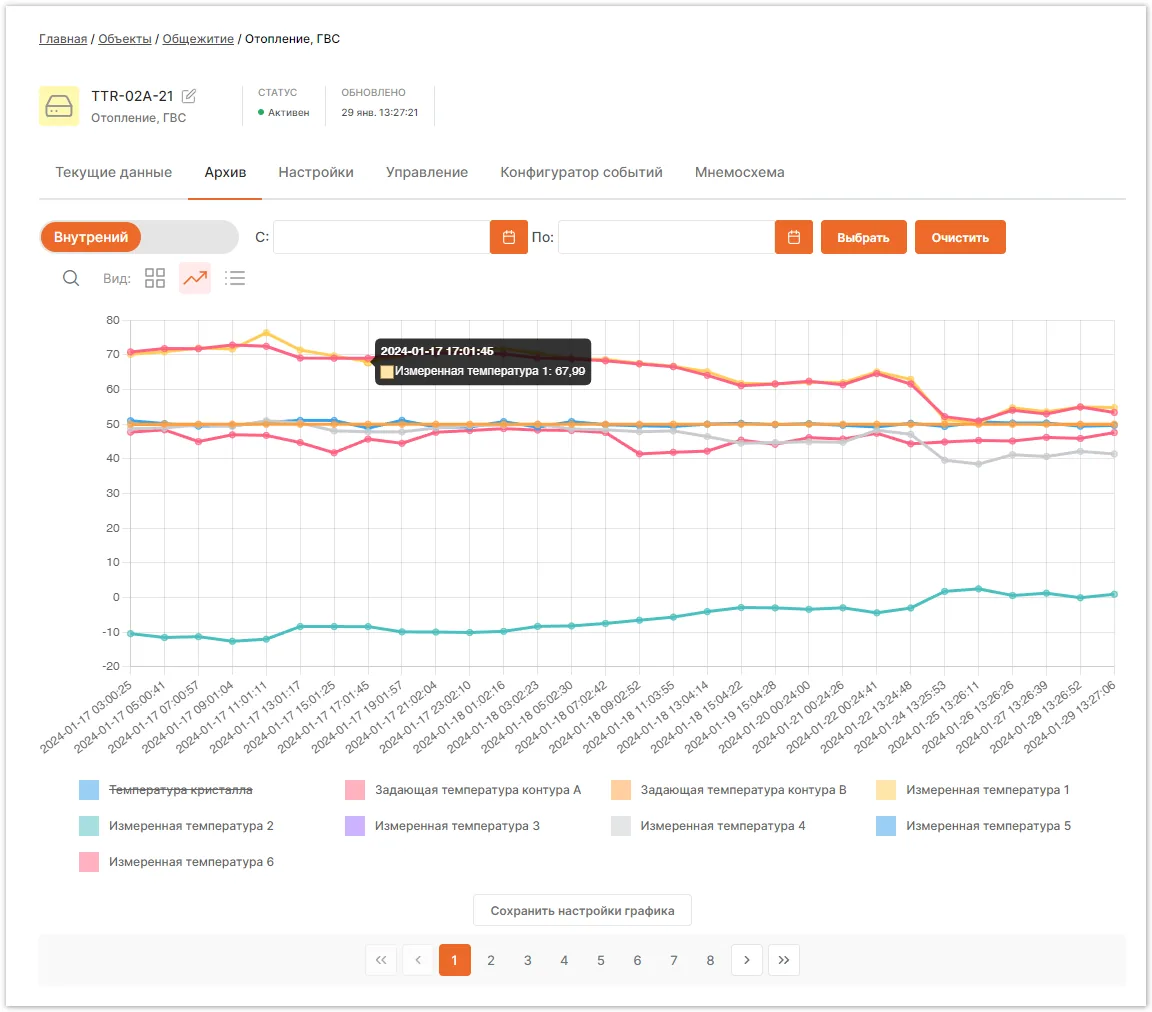Go to page 5

[601, 960]
